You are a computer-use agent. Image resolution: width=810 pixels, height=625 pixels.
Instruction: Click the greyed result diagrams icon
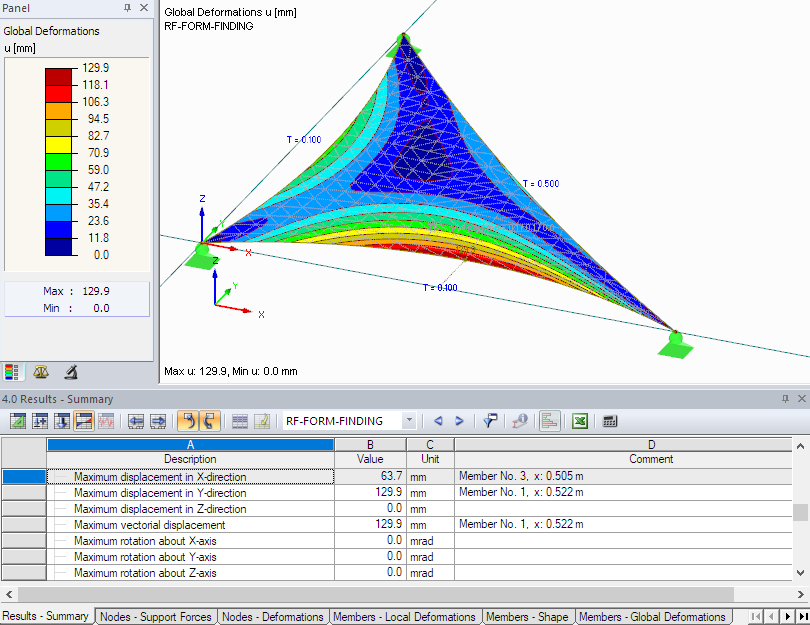106,421
